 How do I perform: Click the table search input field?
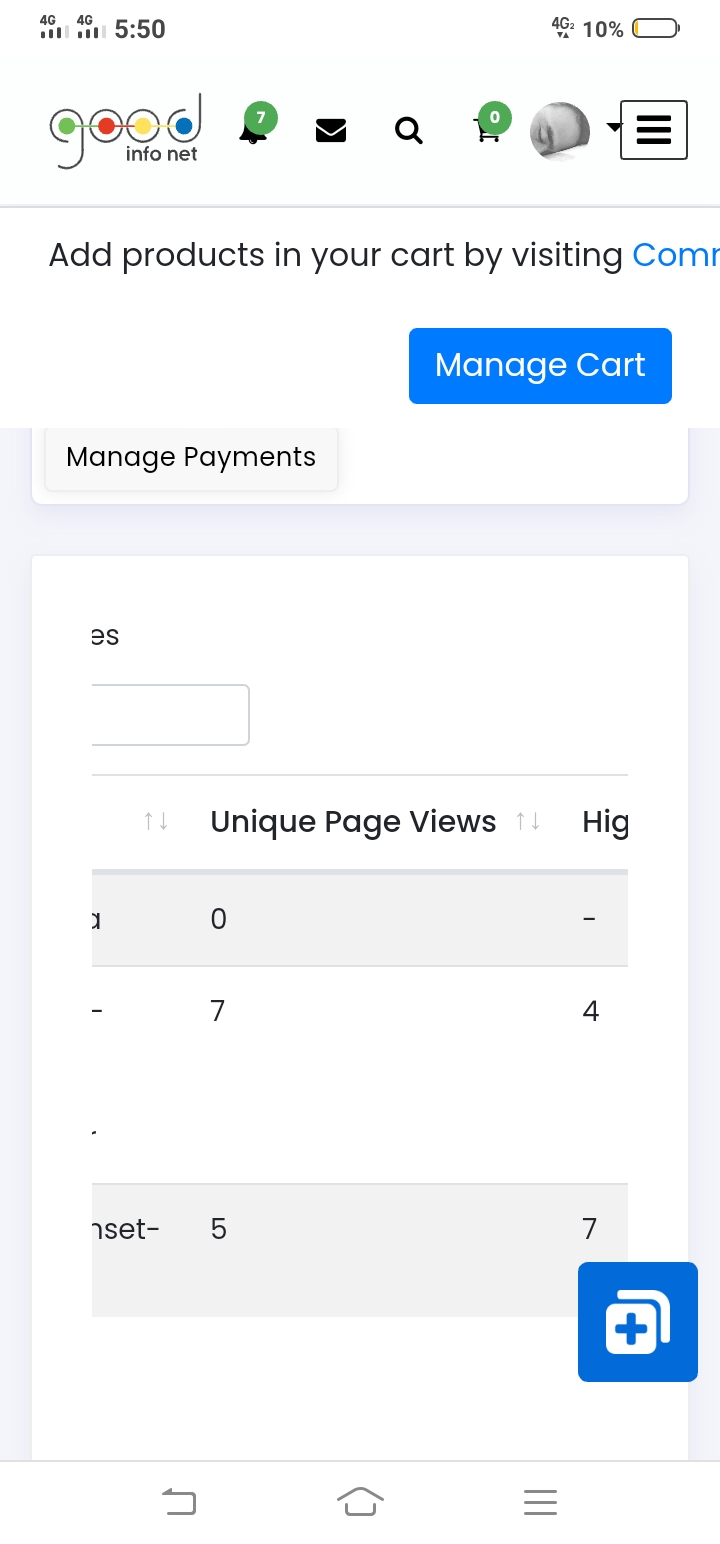pyautogui.click(x=170, y=715)
